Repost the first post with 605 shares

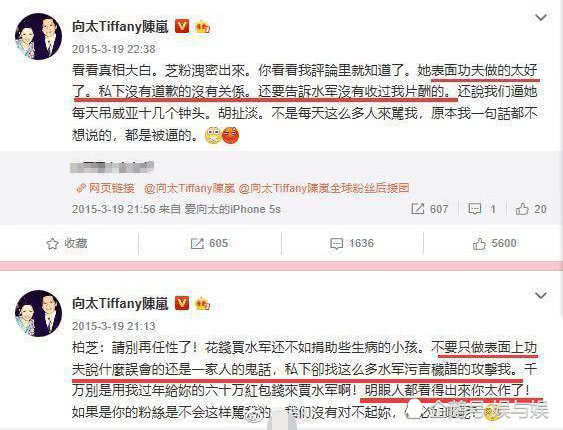click(209, 243)
